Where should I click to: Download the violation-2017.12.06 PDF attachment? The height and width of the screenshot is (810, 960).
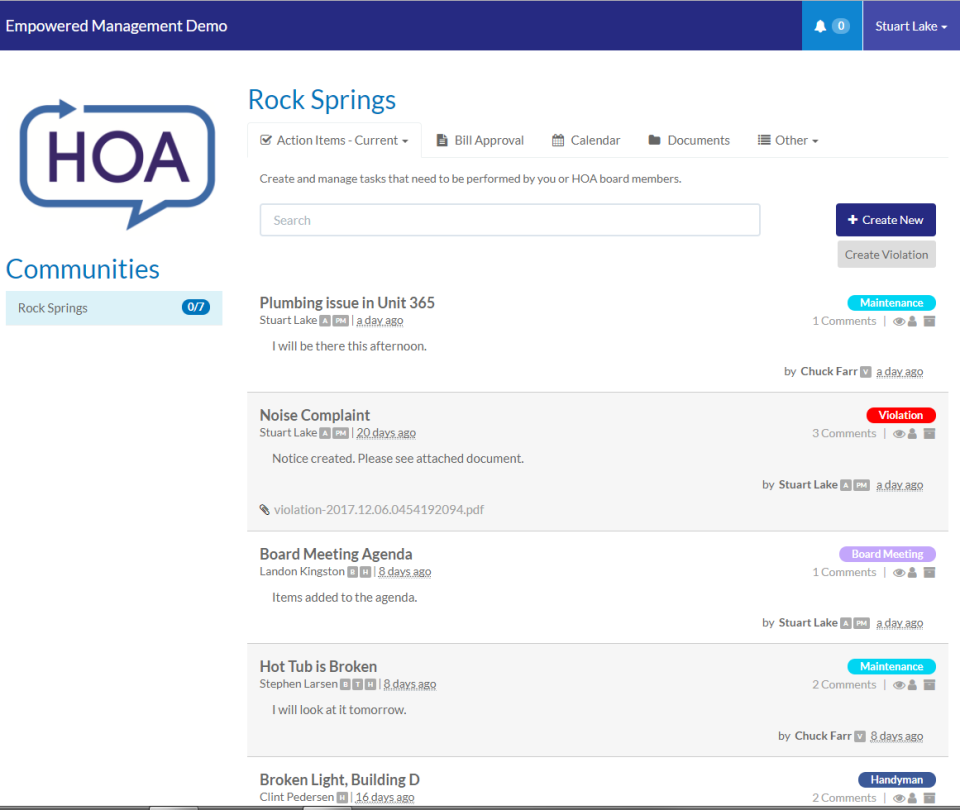pyautogui.click(x=380, y=508)
